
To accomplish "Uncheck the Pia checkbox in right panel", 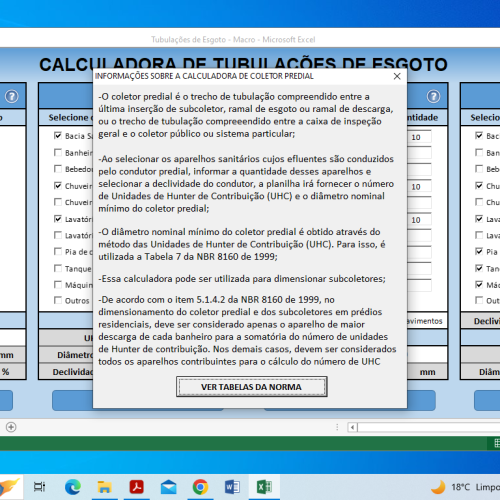I will click(479, 251).
